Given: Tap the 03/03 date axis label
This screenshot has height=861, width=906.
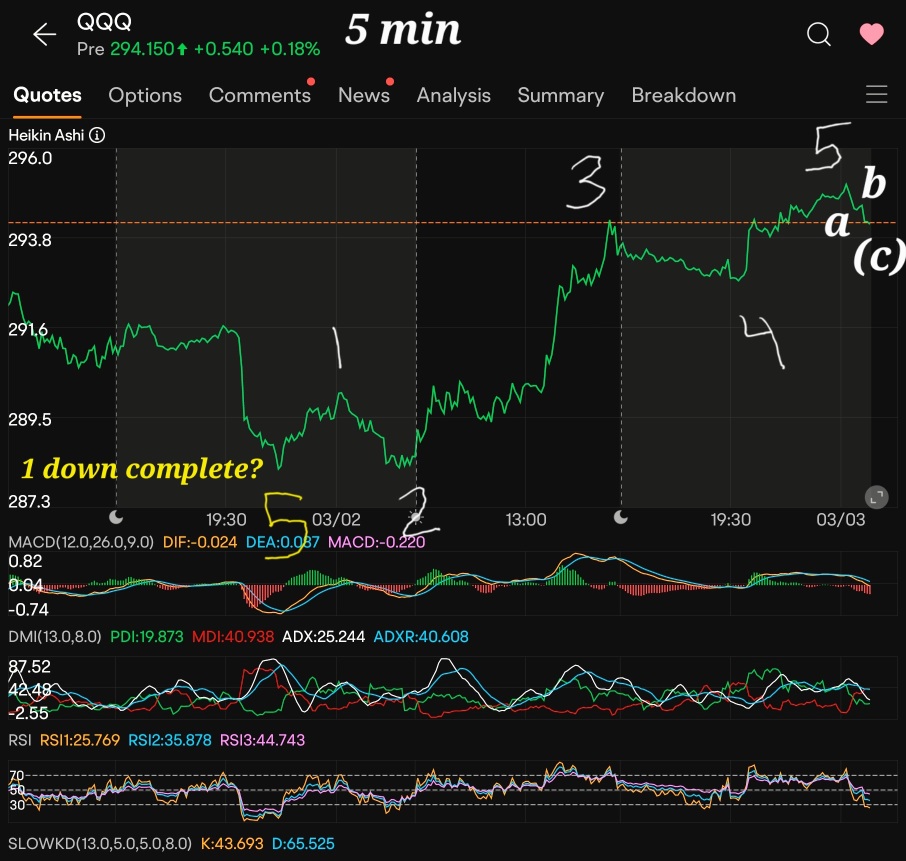Looking at the screenshot, I should (x=841, y=519).
